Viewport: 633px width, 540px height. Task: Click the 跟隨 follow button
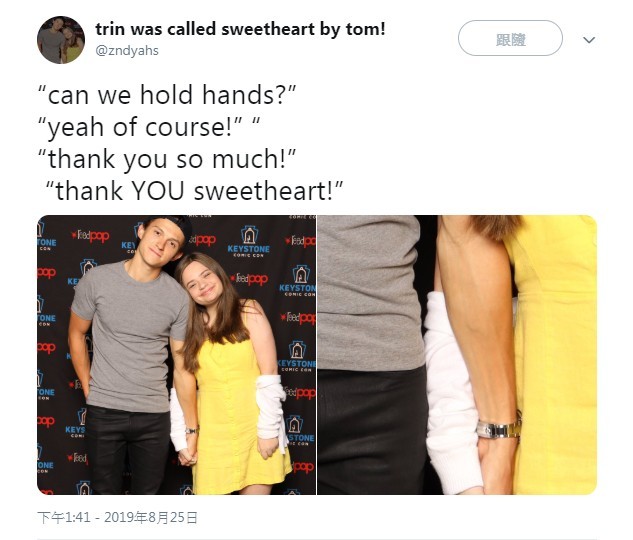(510, 38)
